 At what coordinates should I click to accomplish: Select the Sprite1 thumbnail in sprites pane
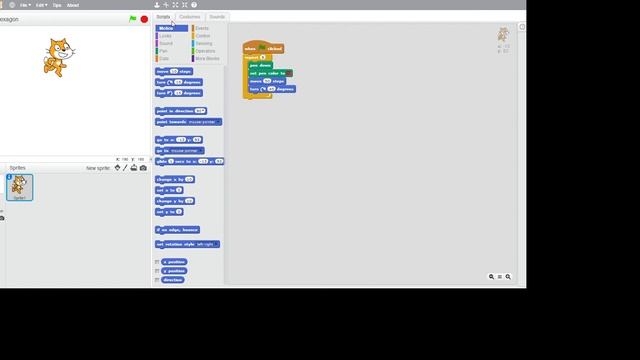(x=19, y=187)
